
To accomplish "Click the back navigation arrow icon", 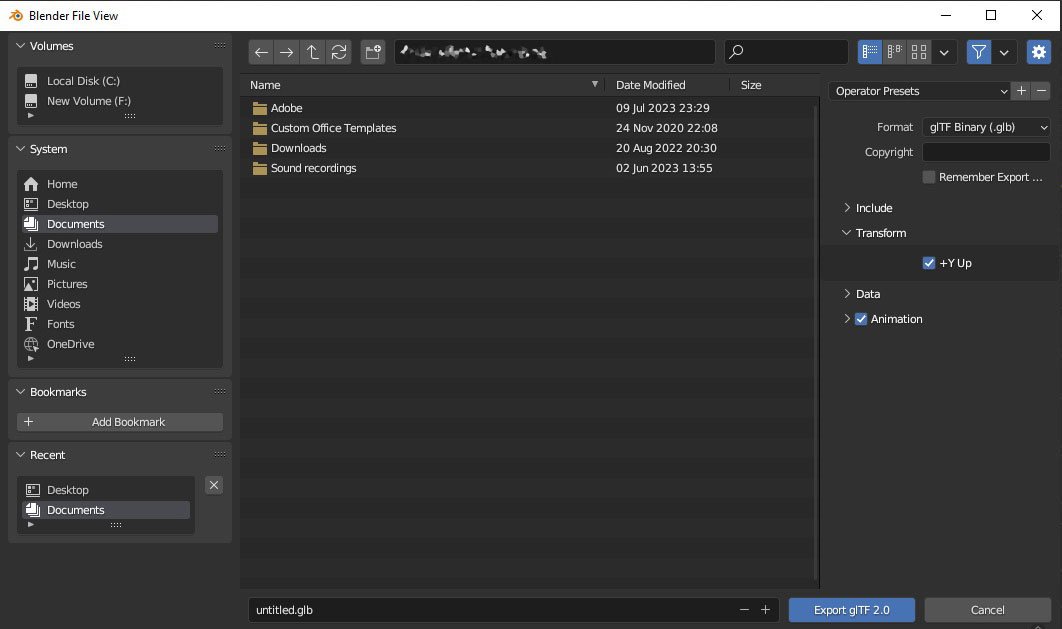I will coord(261,52).
